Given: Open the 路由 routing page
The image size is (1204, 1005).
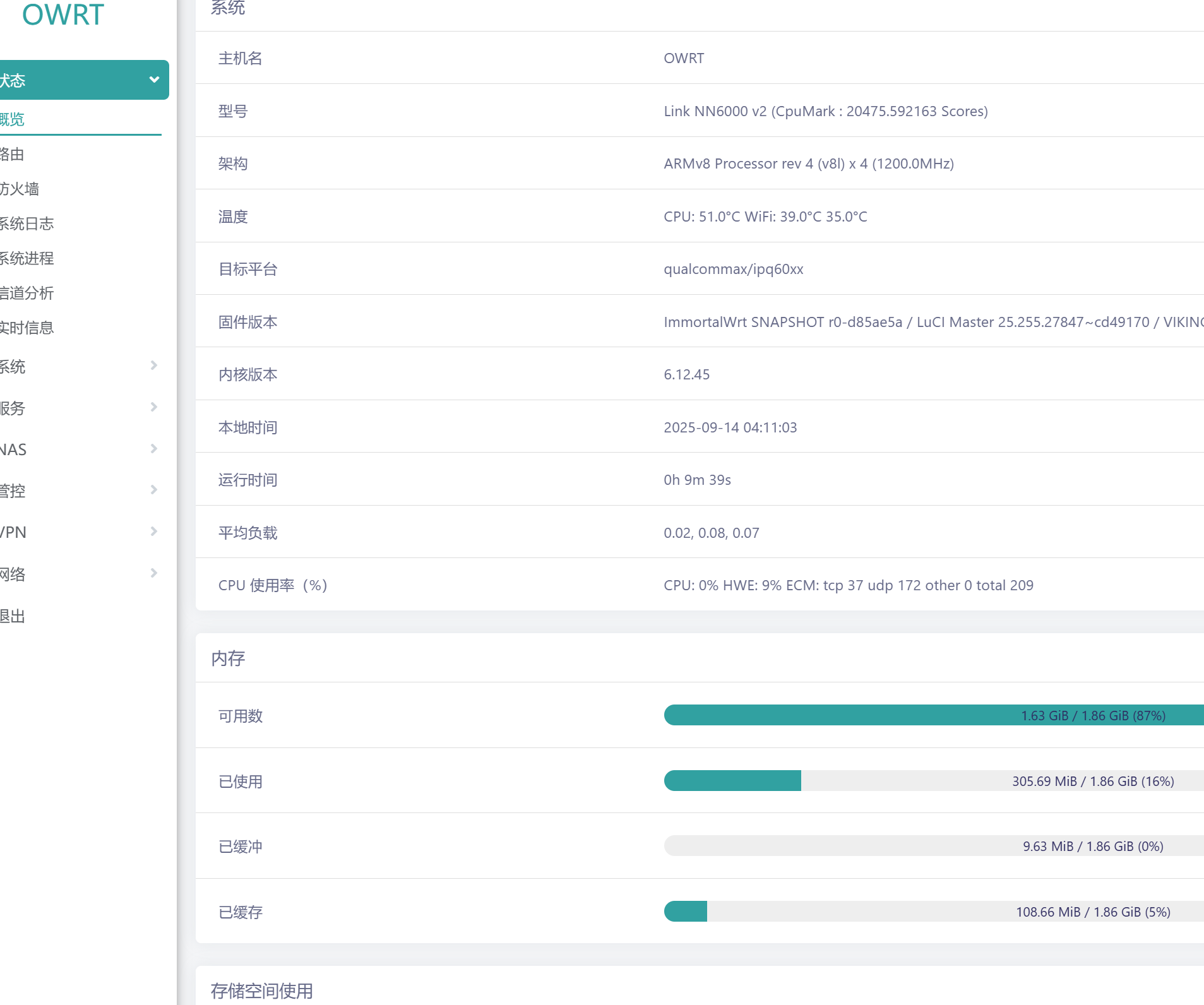Looking at the screenshot, I should [13, 154].
